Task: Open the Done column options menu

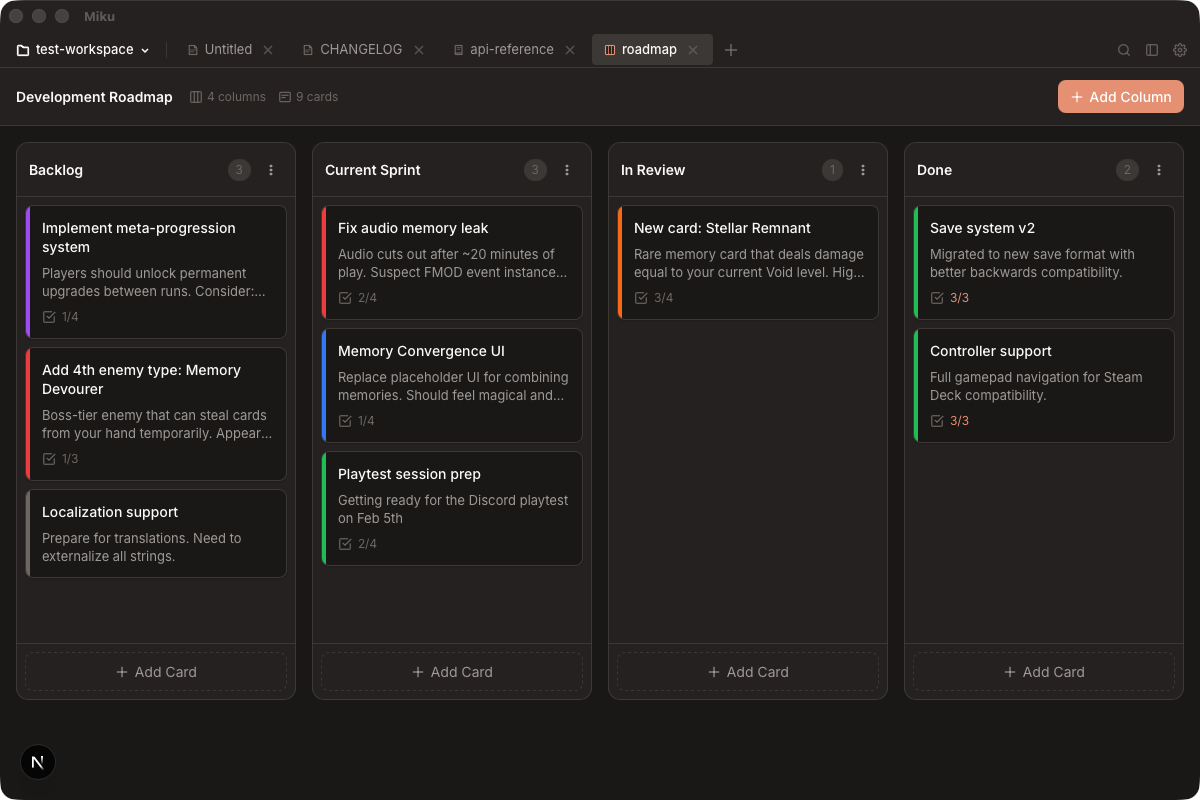Action: [x=1159, y=170]
